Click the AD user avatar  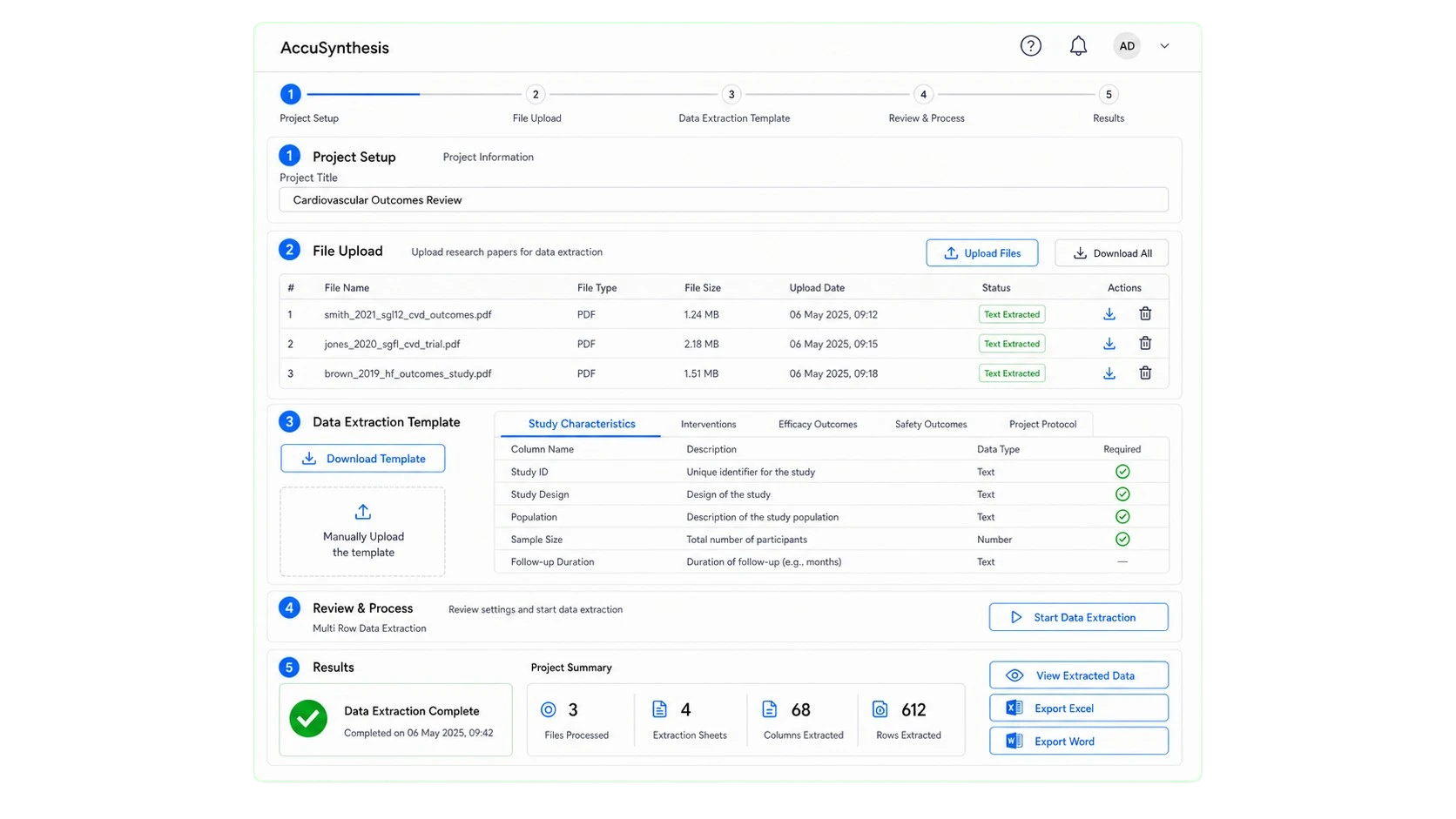(x=1127, y=46)
